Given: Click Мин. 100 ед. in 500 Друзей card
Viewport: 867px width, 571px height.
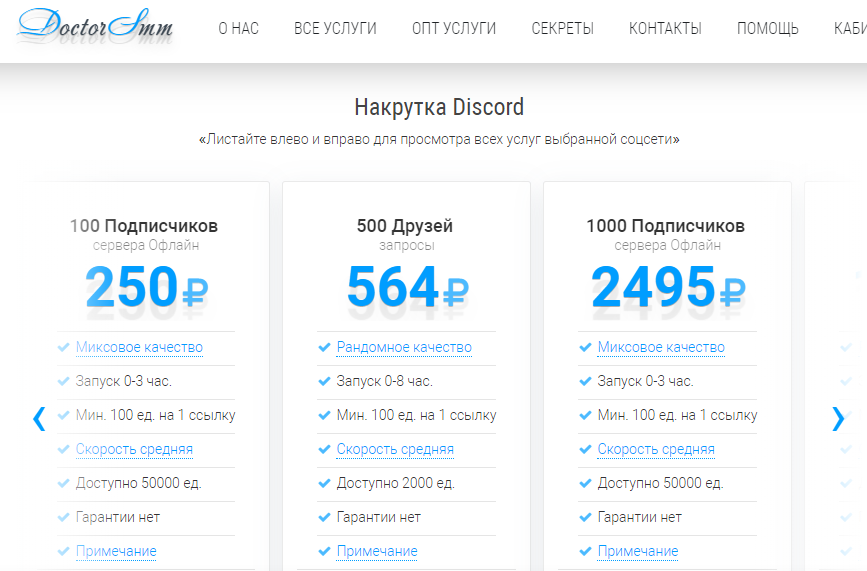Looking at the screenshot, I should pyautogui.click(x=416, y=415).
